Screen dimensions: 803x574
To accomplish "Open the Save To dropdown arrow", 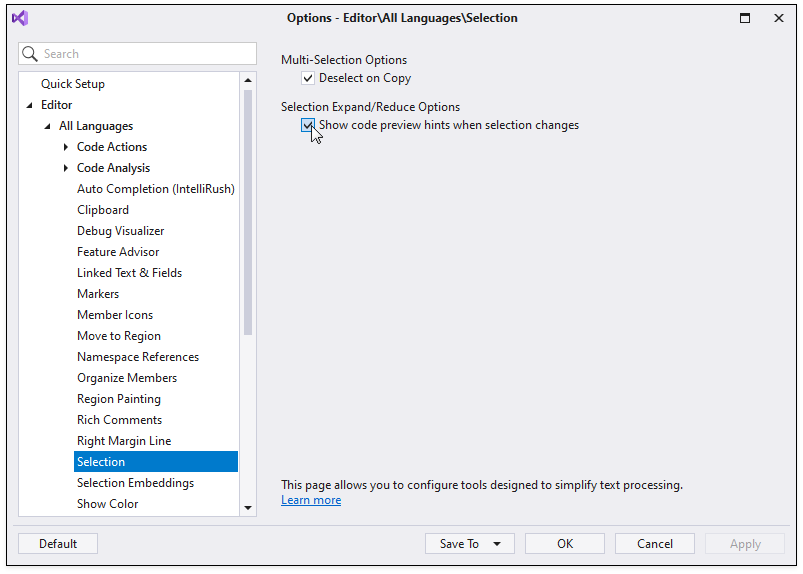I will pyautogui.click(x=497, y=544).
